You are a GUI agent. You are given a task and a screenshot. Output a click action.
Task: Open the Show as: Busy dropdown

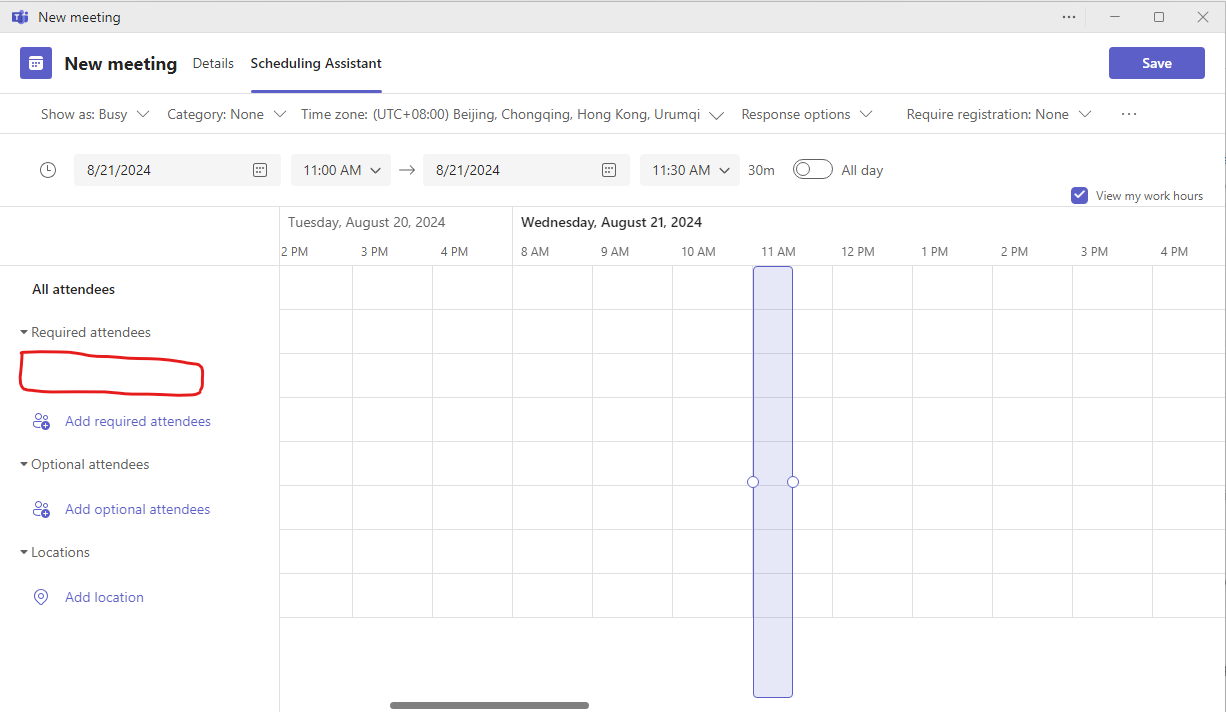pos(95,114)
